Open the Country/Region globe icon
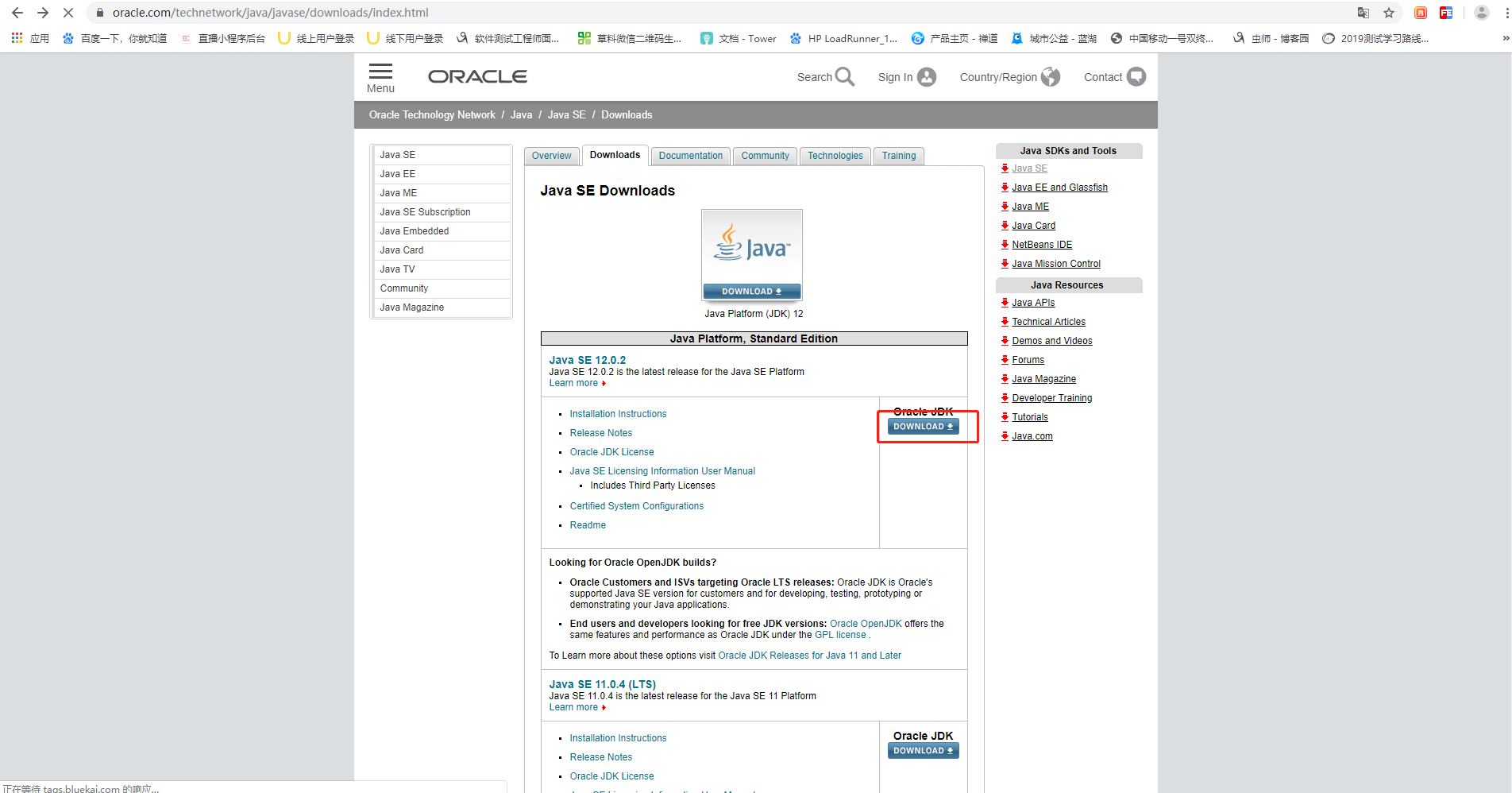Viewport: 1512px width, 793px height. pos(1051,76)
